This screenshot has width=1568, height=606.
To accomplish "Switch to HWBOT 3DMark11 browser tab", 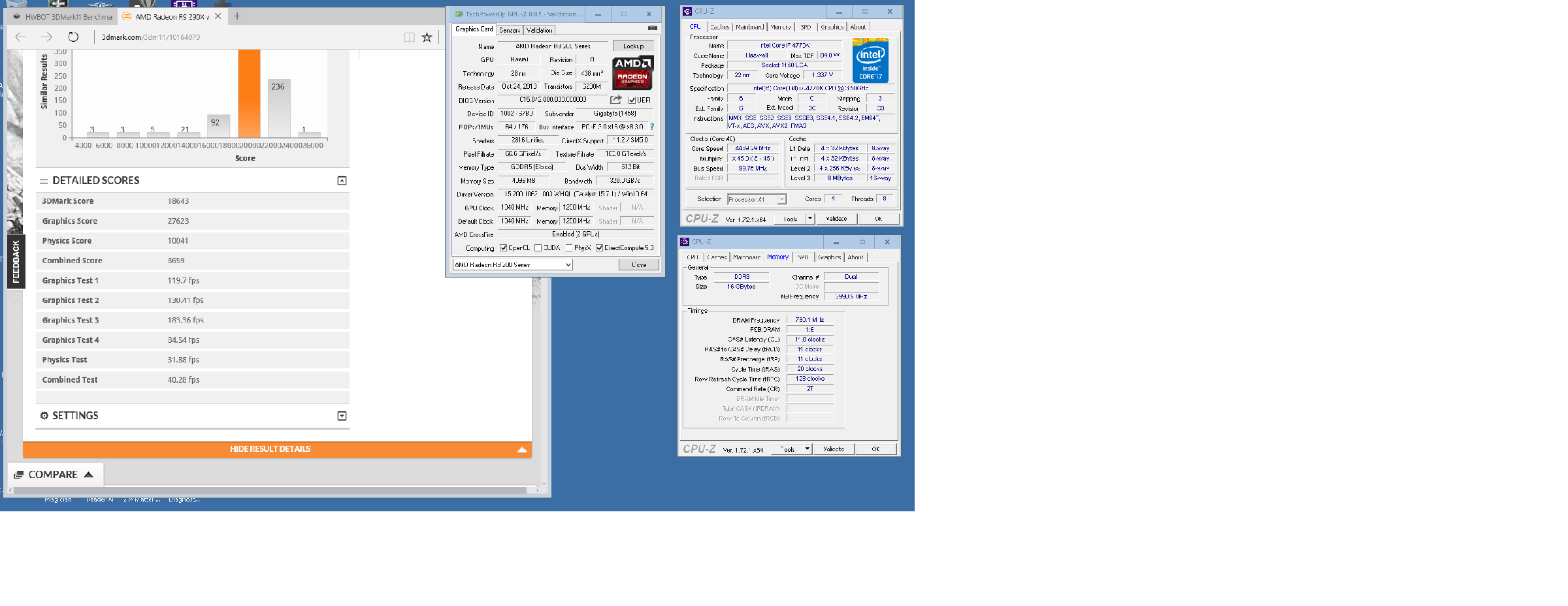I will (62, 17).
